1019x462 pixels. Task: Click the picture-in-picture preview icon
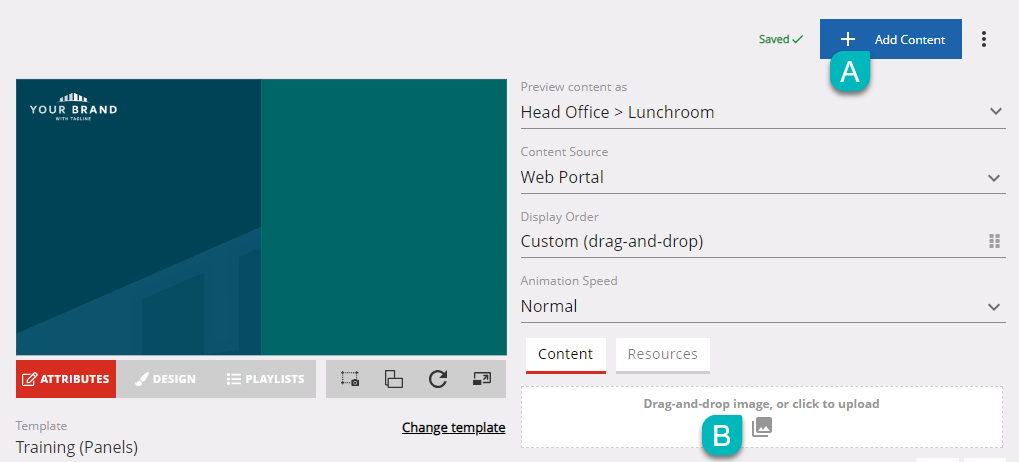point(482,379)
